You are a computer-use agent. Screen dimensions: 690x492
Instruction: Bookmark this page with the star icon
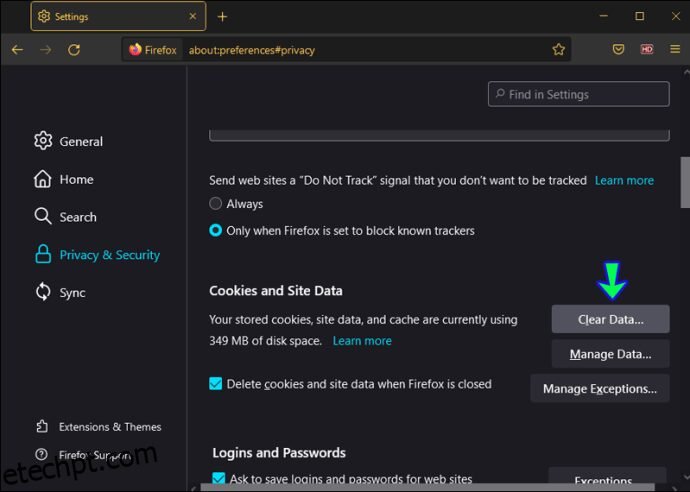point(558,49)
